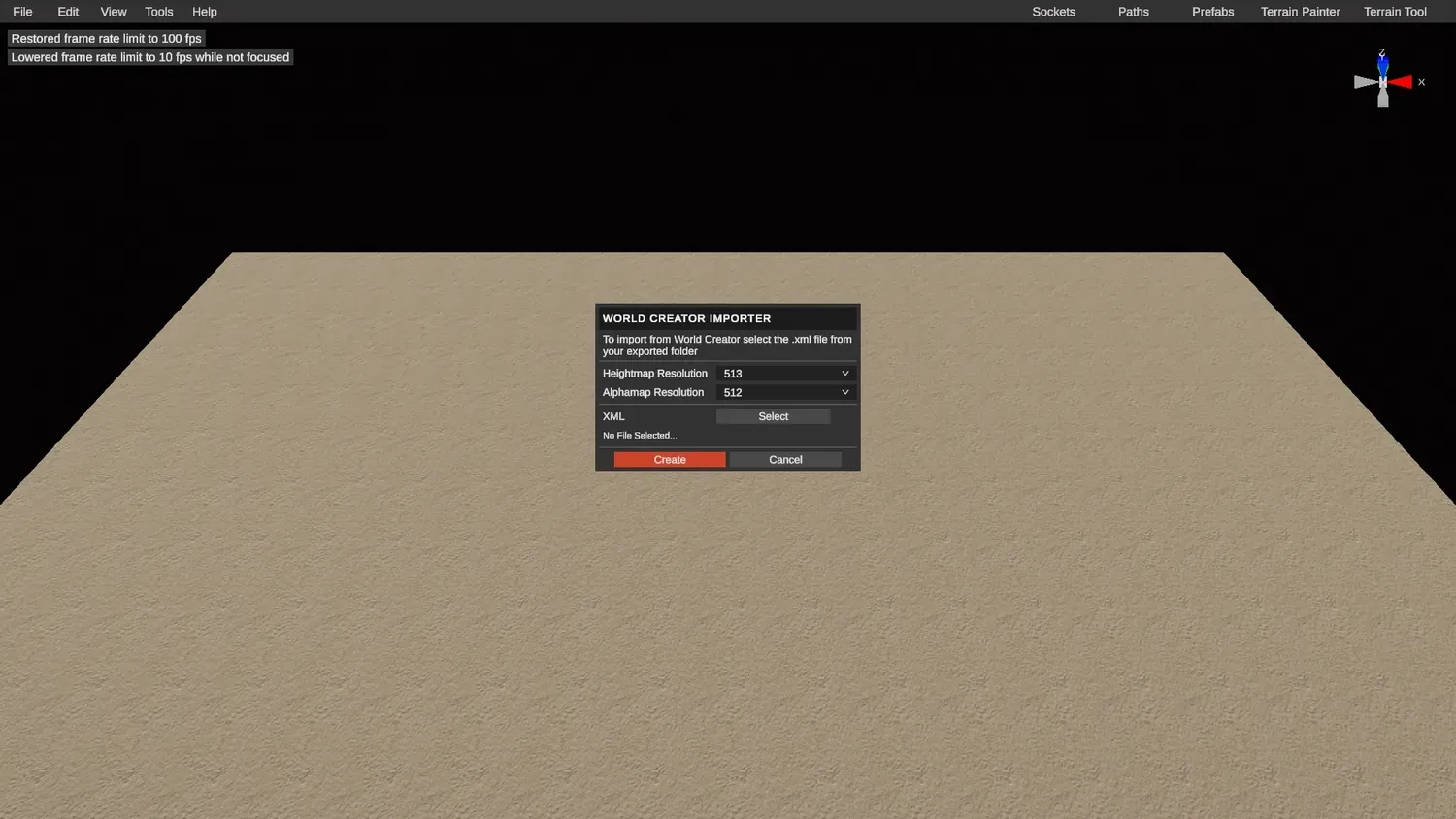Click the XML label
Screen dimensions: 1456x819
click(613, 416)
